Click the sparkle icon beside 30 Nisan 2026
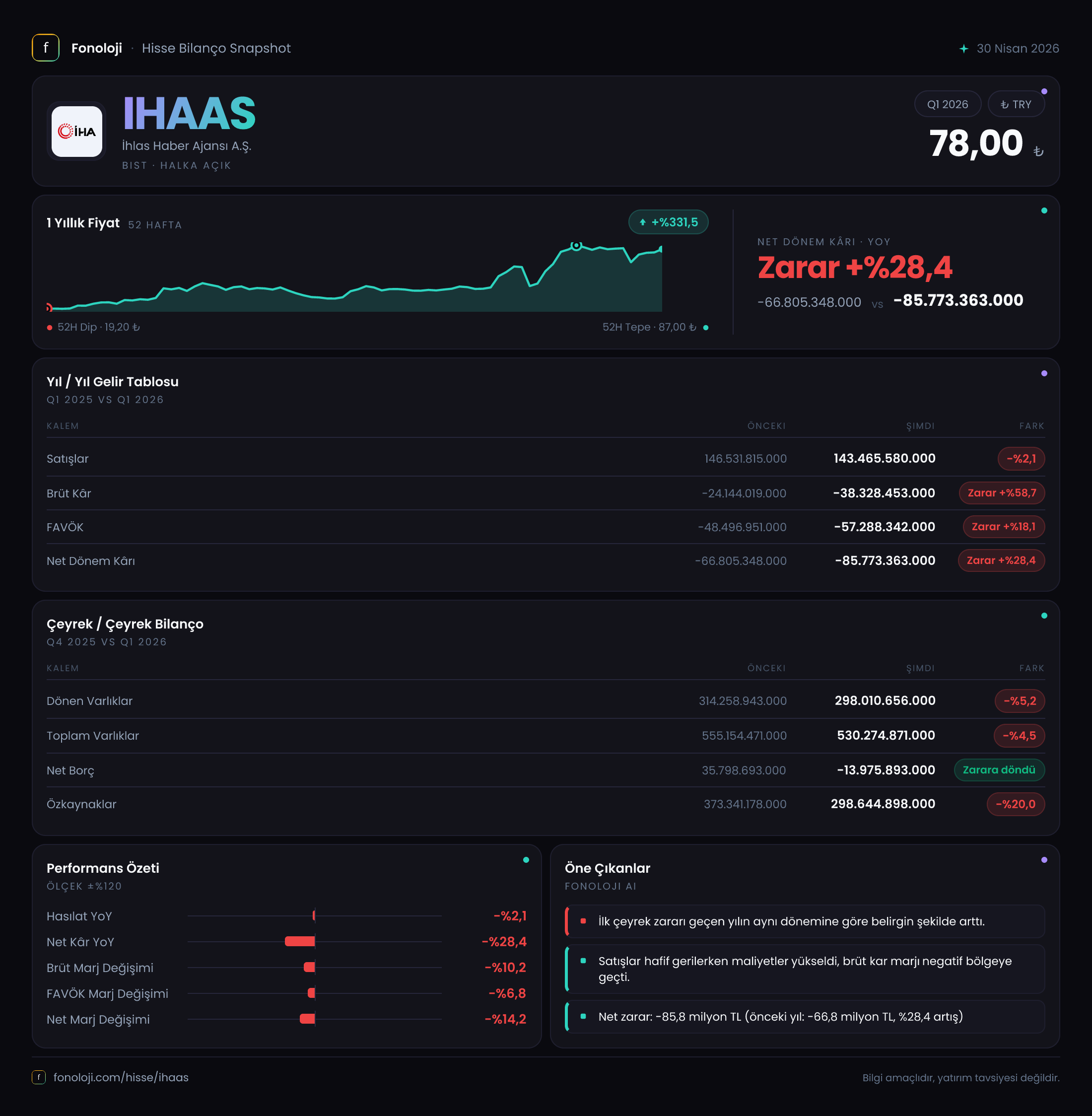The image size is (1092, 1116). click(x=963, y=49)
